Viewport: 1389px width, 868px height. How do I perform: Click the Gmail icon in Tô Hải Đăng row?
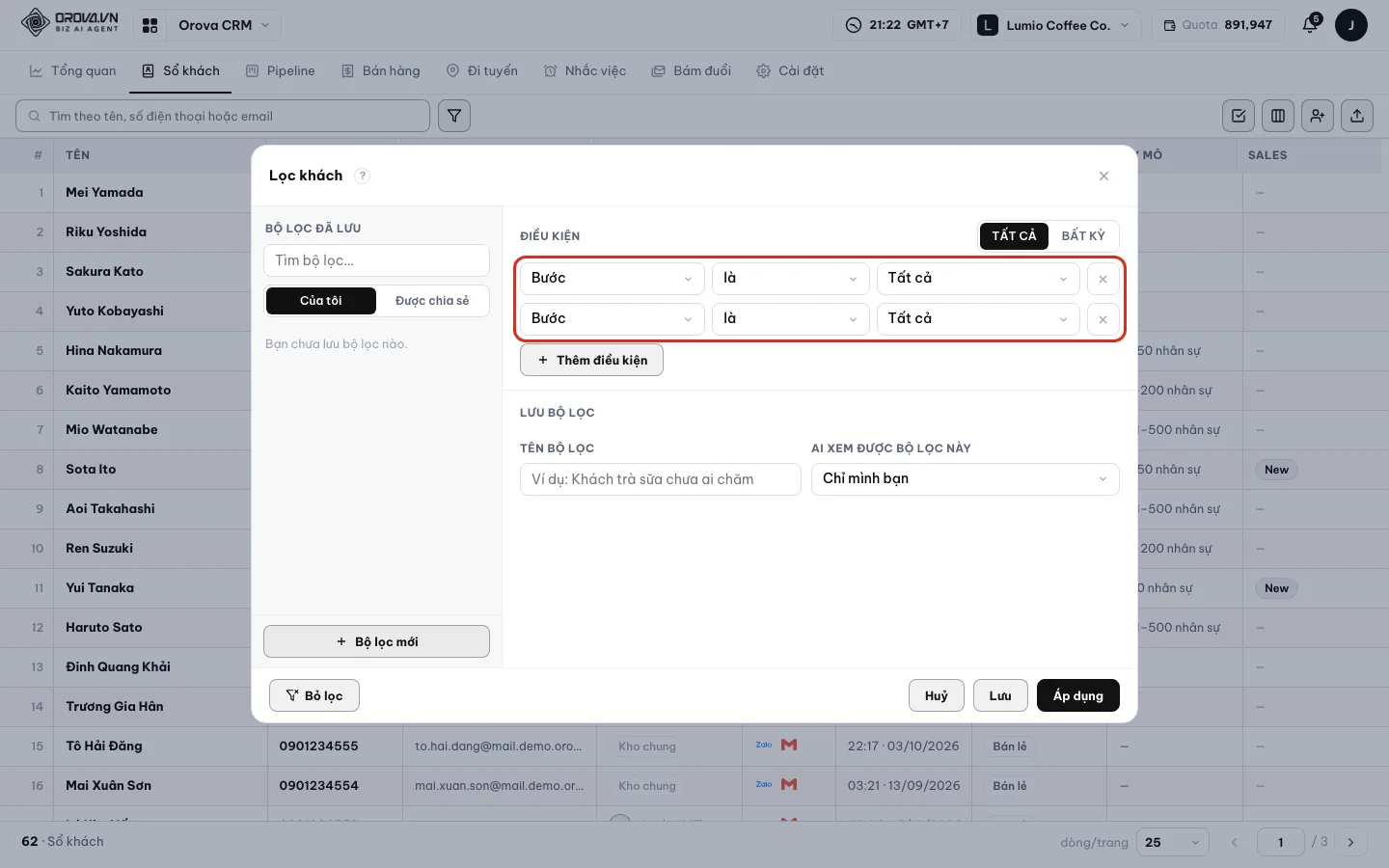click(x=789, y=745)
